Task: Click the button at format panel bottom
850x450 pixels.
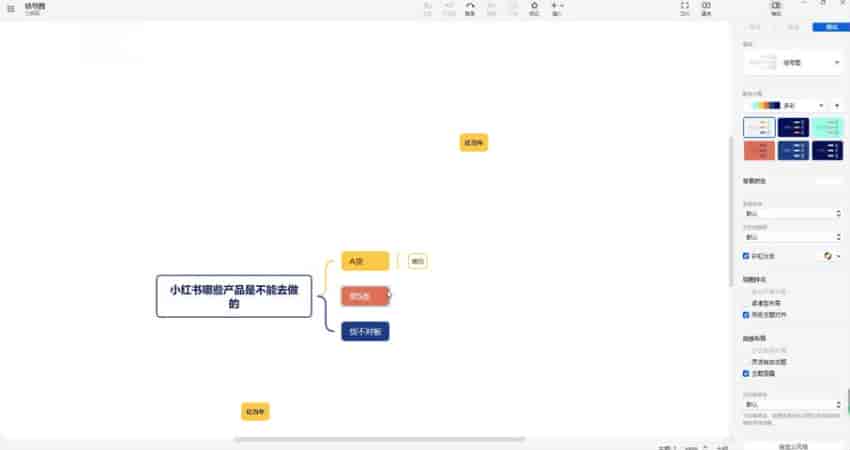Action: [x=793, y=446]
